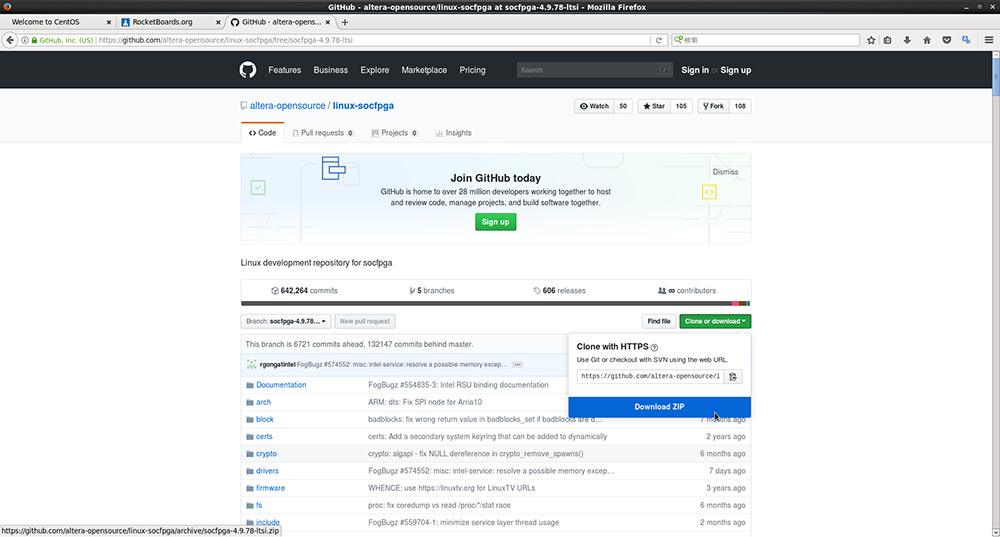The image size is (1000, 537).
Task: Go back with the browser back arrow
Action: (x=10, y=40)
